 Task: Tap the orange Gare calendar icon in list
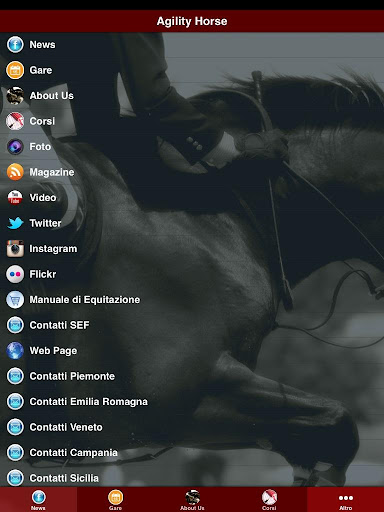click(15, 70)
